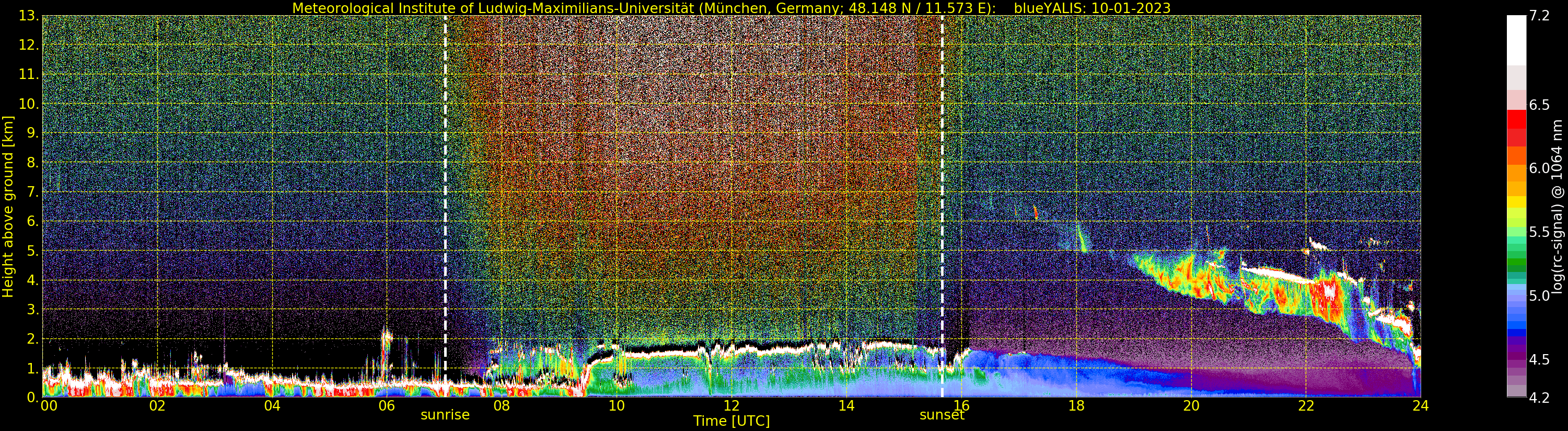Click the colorbar value '6.0'
The height and width of the screenshot is (431, 1568).
tap(1539, 168)
